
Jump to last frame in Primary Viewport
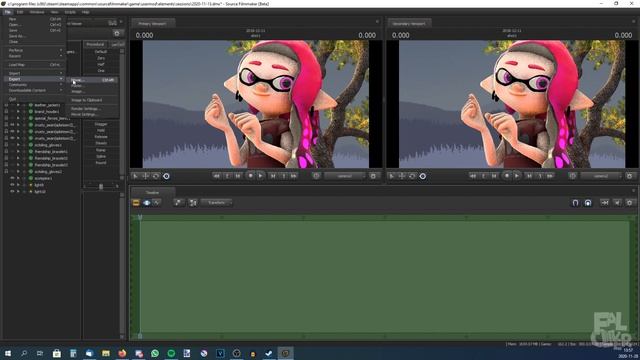tap(294, 176)
